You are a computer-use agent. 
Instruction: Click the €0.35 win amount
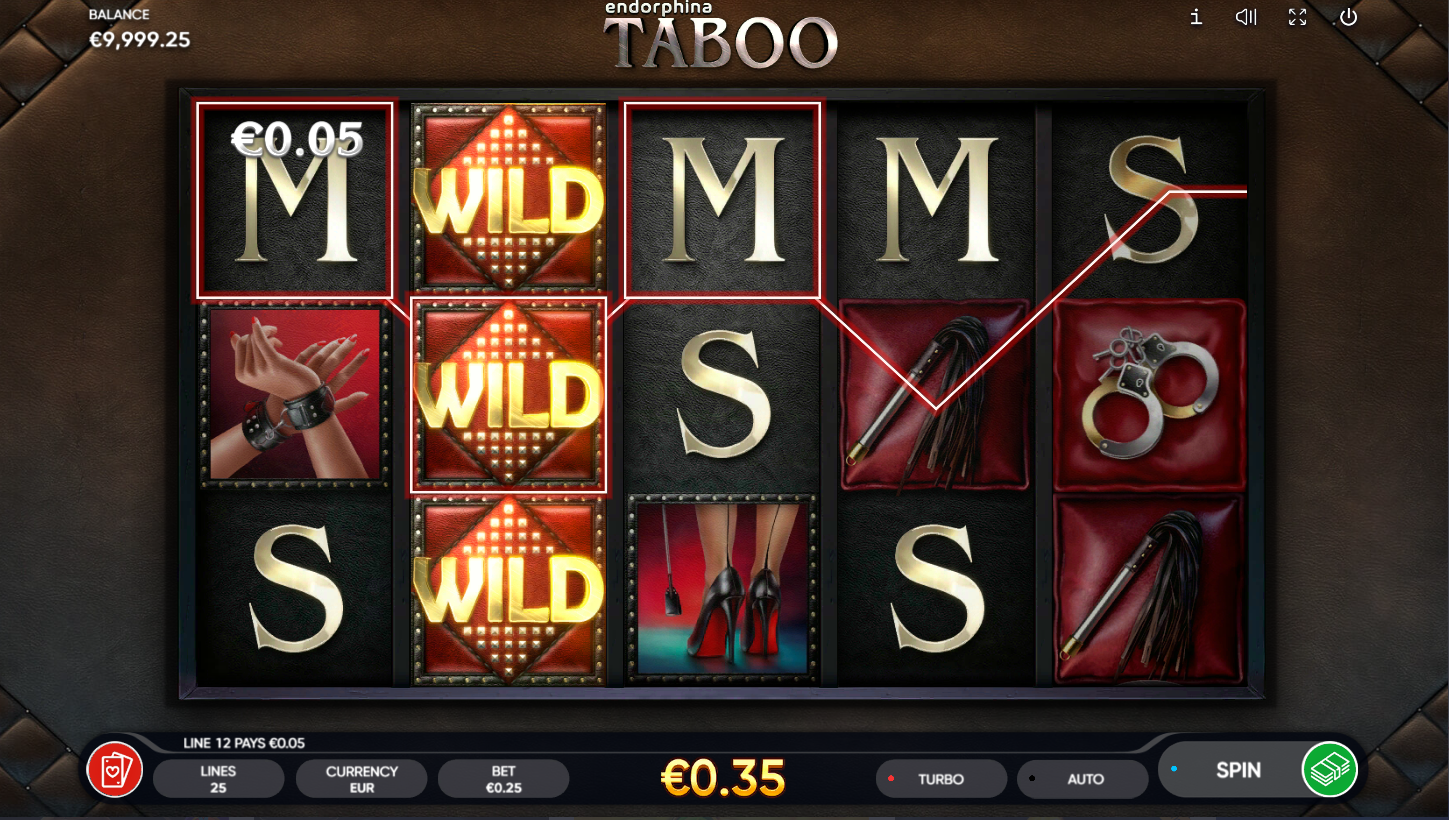click(x=724, y=778)
